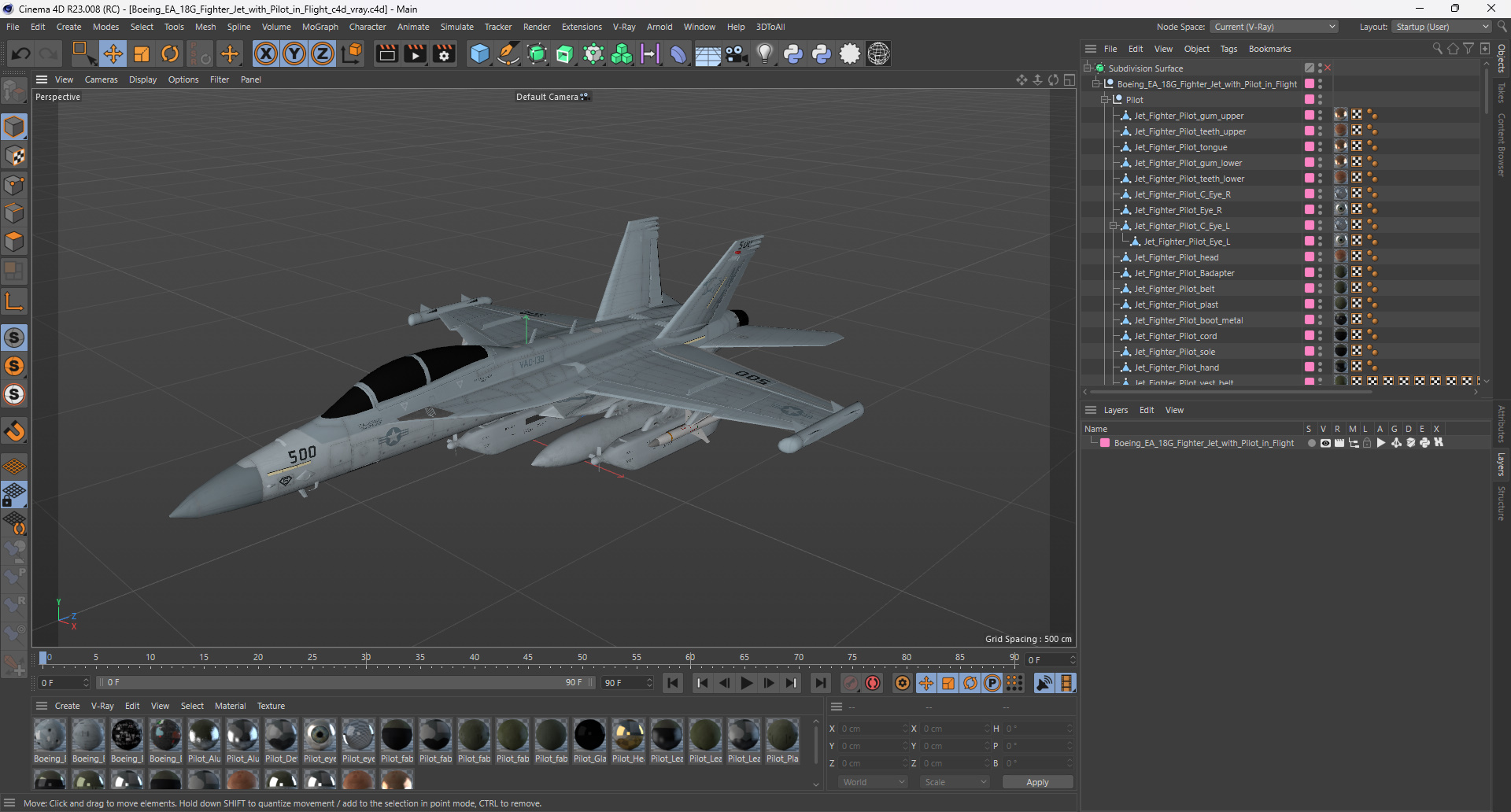Screen dimensions: 1511x812
Task: Open the Content Browser vertical tab
Action: (1502, 145)
